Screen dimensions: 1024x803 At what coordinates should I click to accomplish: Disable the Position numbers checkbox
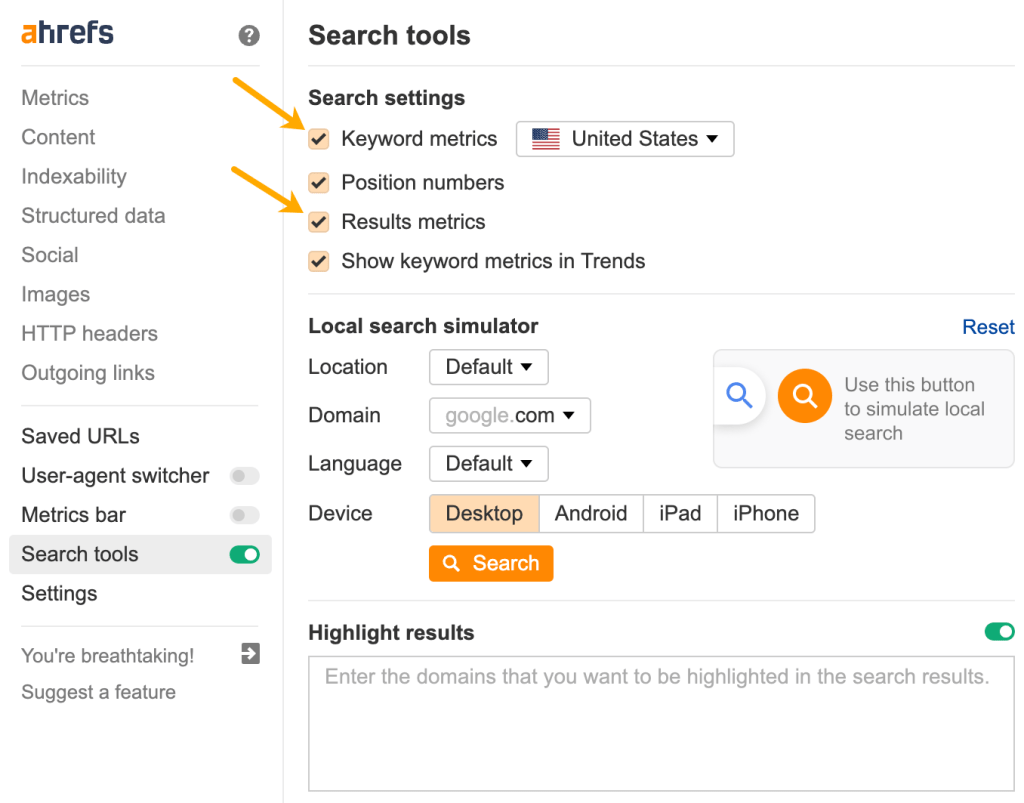pos(318,183)
